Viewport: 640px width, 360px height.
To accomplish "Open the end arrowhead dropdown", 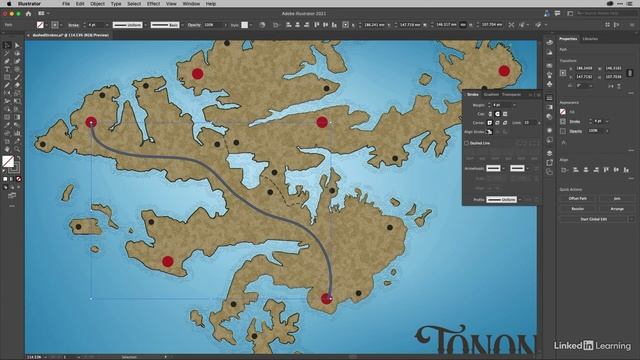I will [527, 169].
